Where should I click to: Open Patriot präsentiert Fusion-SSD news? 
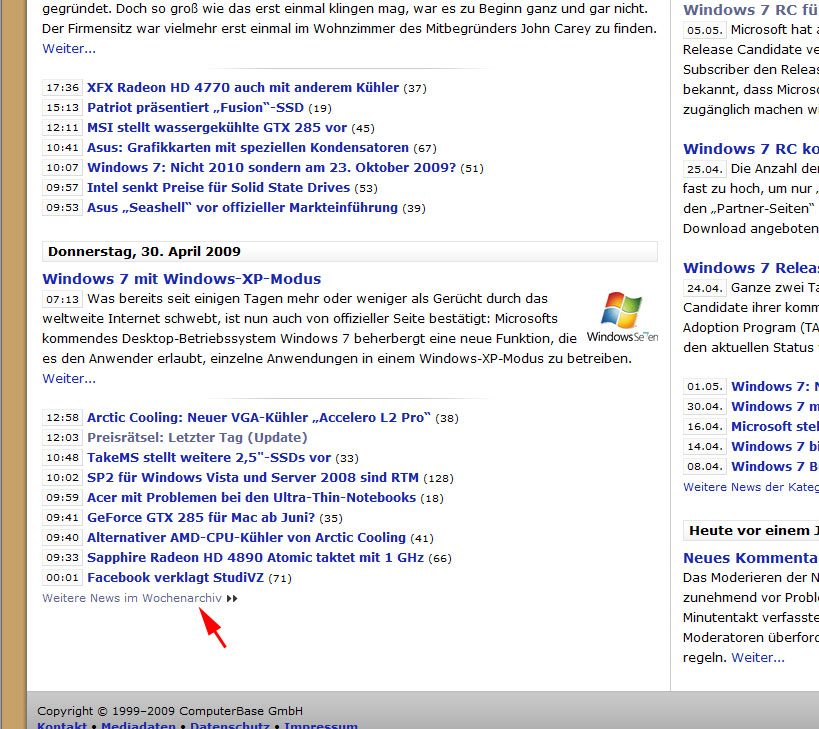click(195, 108)
